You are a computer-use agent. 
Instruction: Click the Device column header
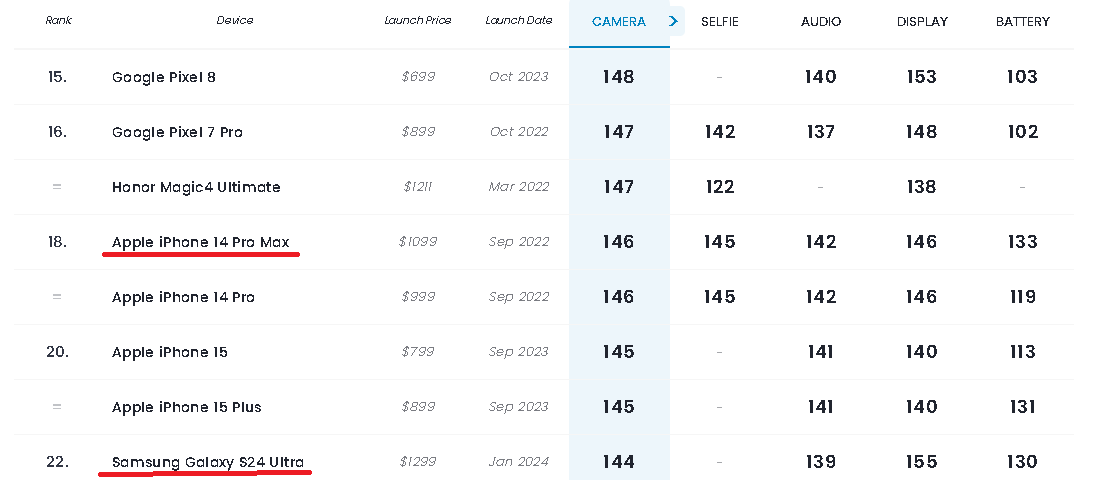point(234,20)
